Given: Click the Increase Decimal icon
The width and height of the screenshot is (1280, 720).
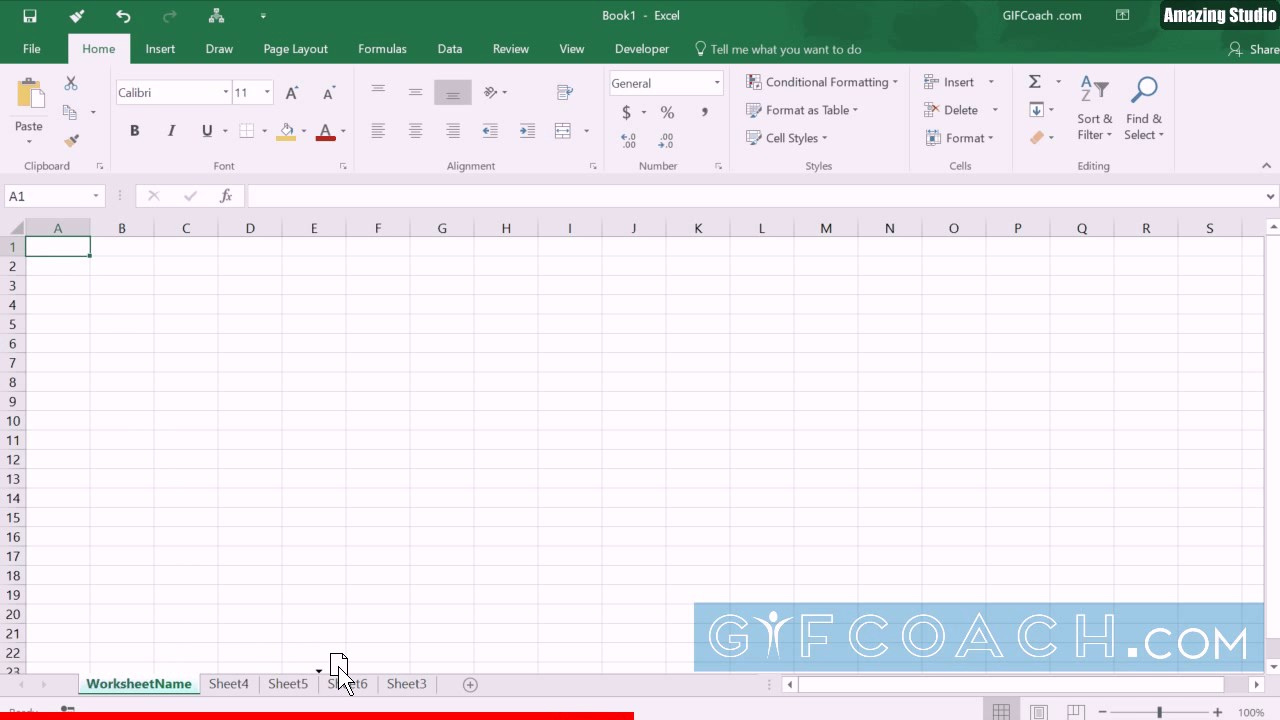Looking at the screenshot, I should pyautogui.click(x=627, y=141).
